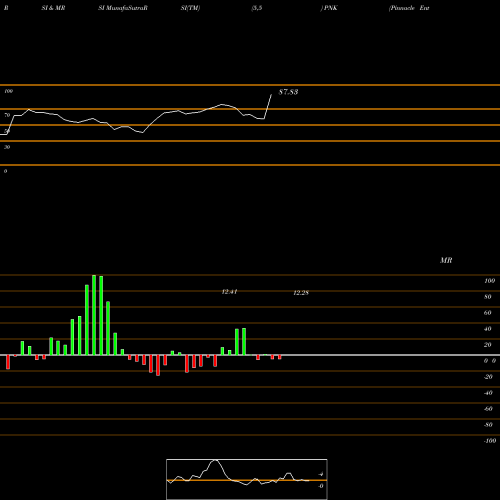Click the 'SI(TM)' header text
Viewport: 500px width, 500px height.
(x=190, y=8)
